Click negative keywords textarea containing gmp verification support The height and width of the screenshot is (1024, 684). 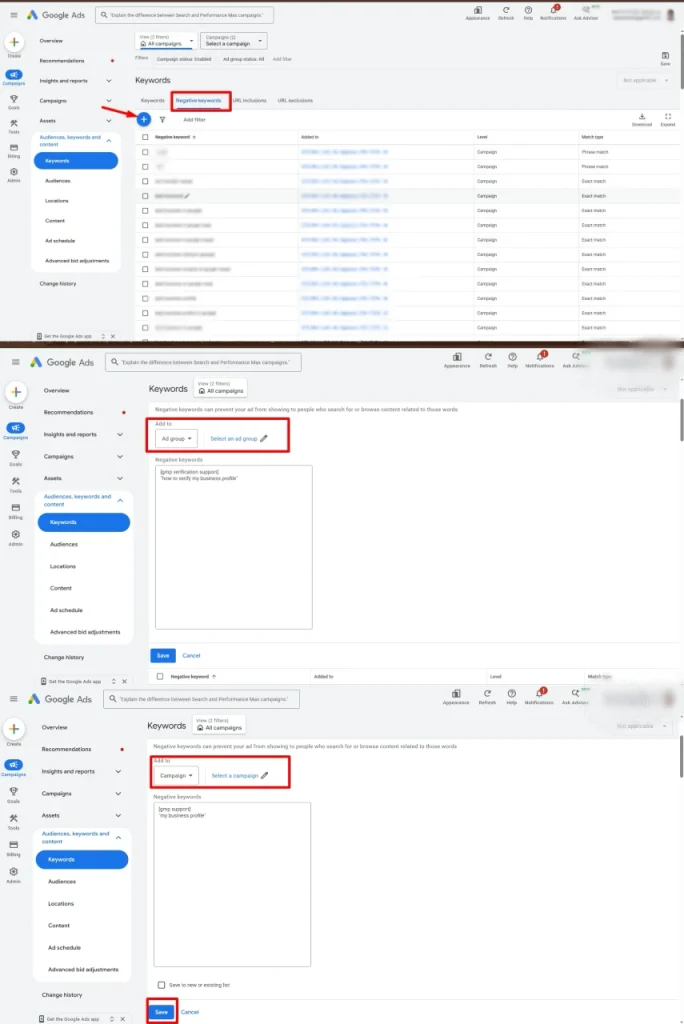pyautogui.click(x=234, y=547)
